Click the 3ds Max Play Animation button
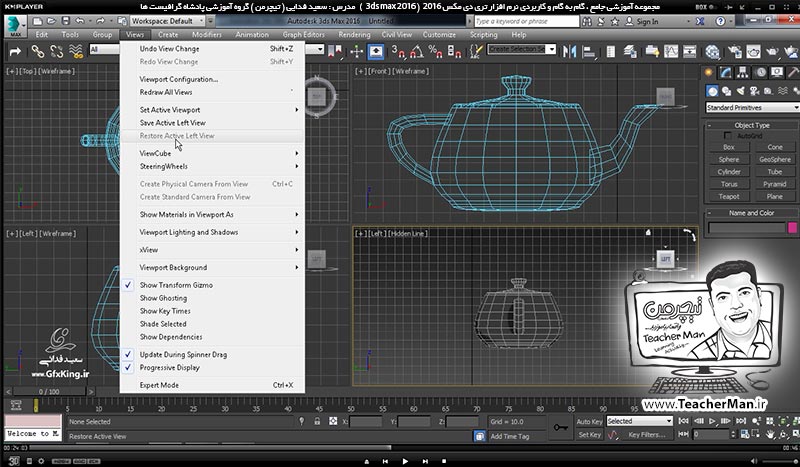Screen dimensions: 800x467 (x=712, y=421)
